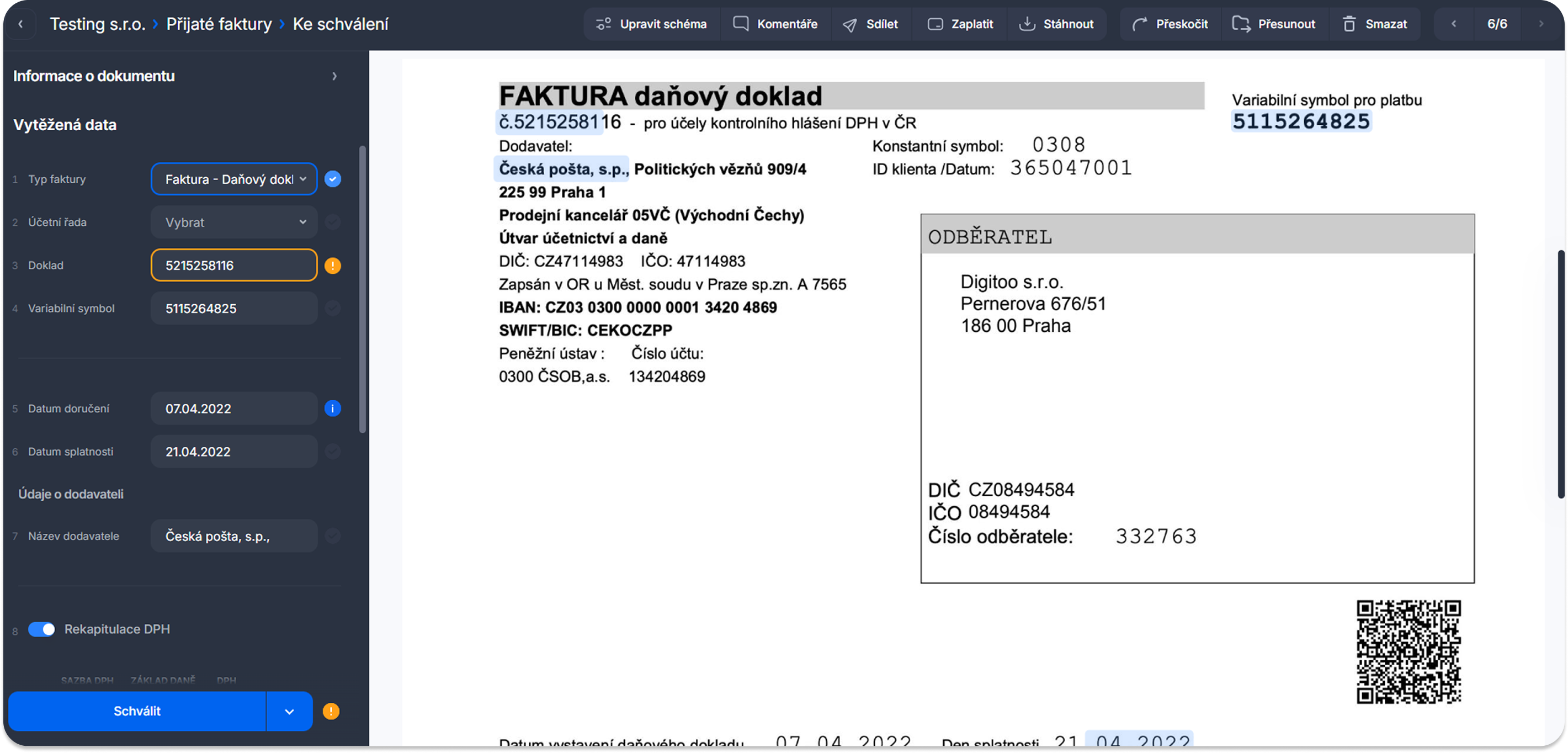The height and width of the screenshot is (753, 1568).
Task: Move document using Přesunout
Action: click(x=1273, y=24)
